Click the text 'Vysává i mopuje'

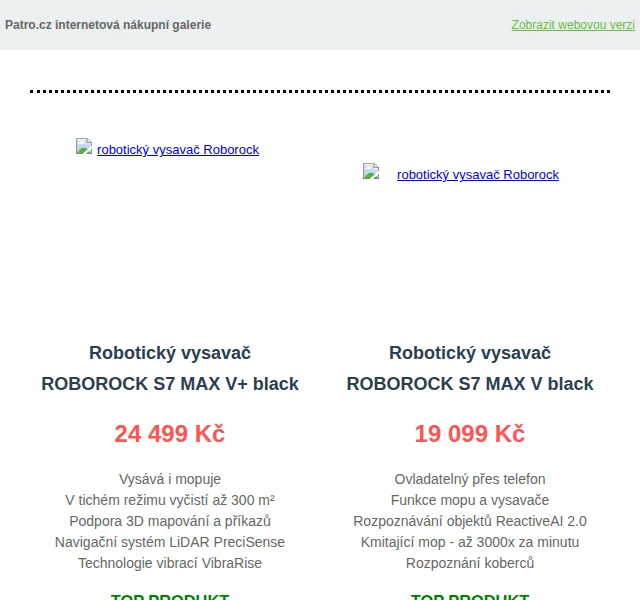click(170, 479)
